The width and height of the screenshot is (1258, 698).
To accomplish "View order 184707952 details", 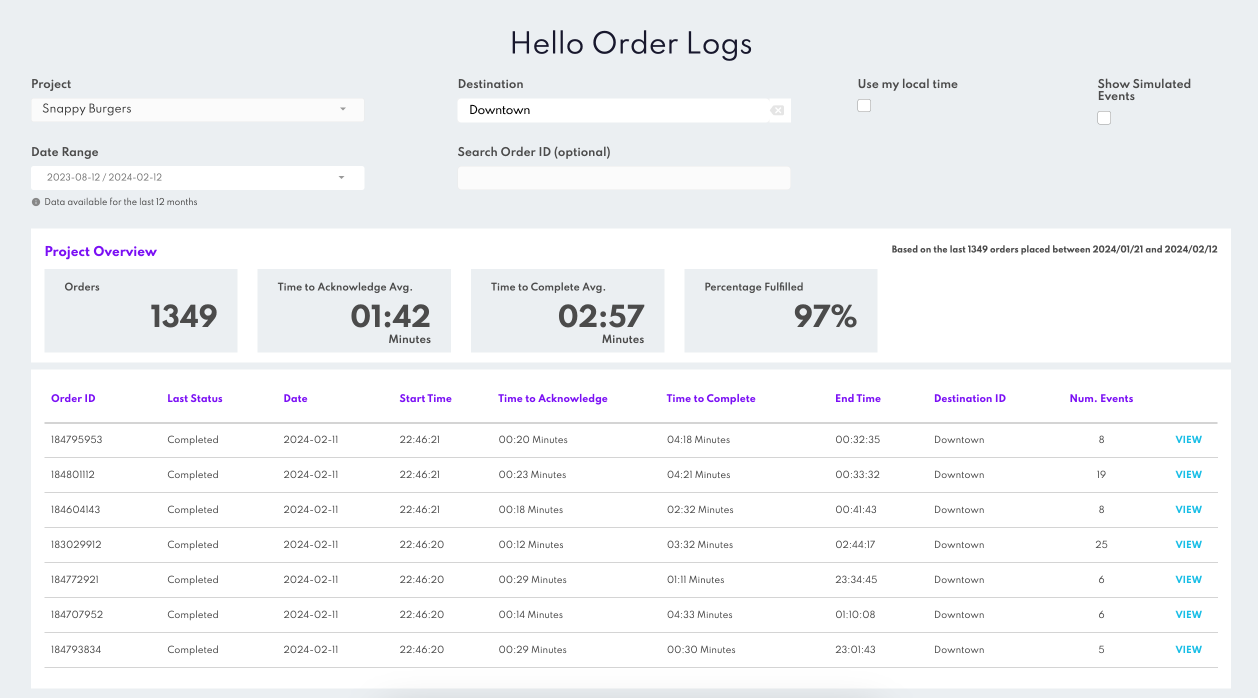I will (x=1188, y=615).
